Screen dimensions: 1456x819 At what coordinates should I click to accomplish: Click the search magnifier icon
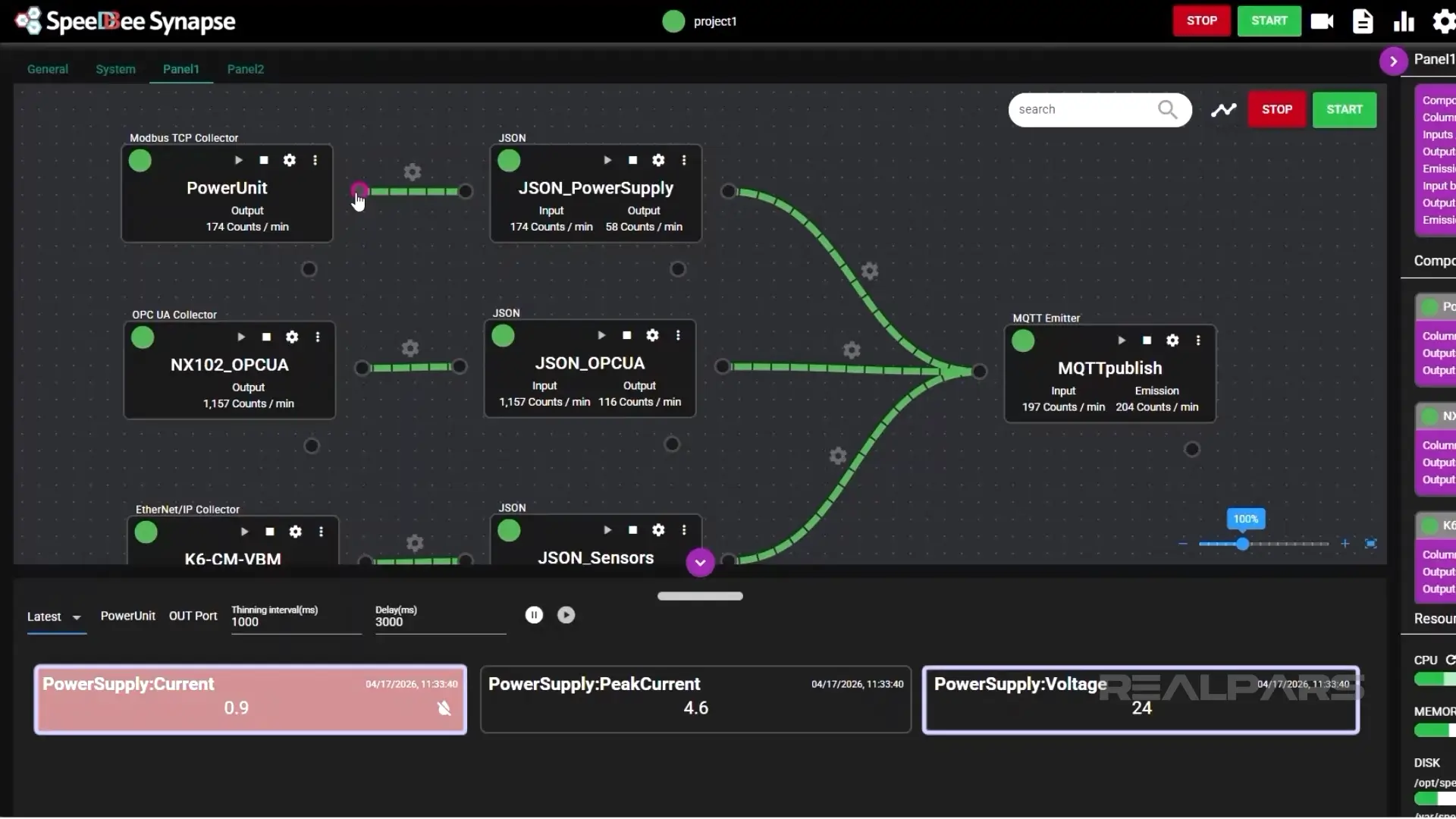tap(1168, 110)
